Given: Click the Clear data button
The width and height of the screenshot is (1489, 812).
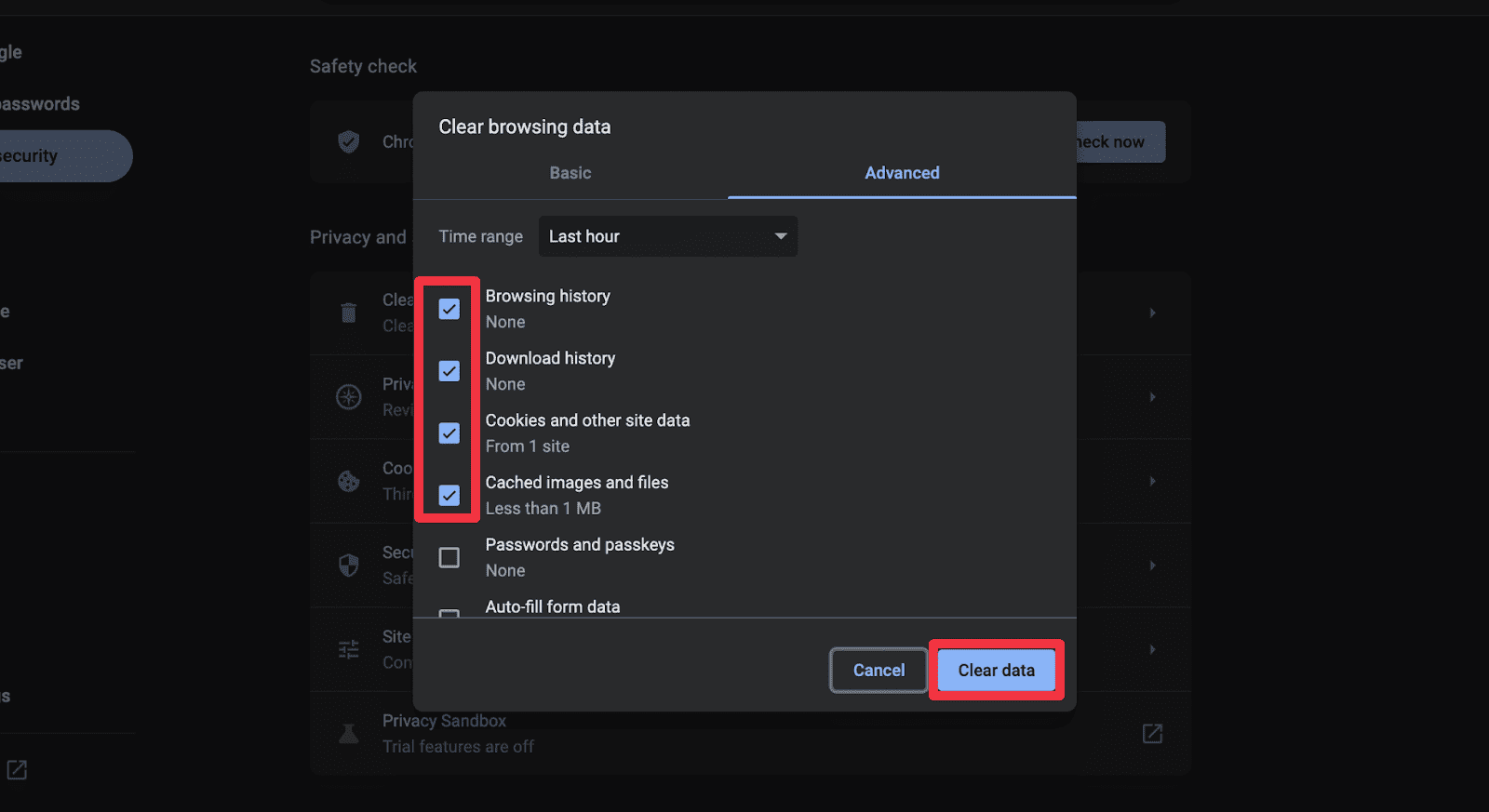Looking at the screenshot, I should 996,671.
